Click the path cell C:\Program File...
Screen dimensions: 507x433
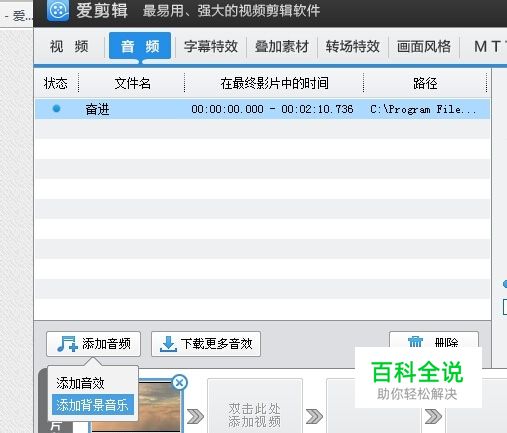pos(423,109)
